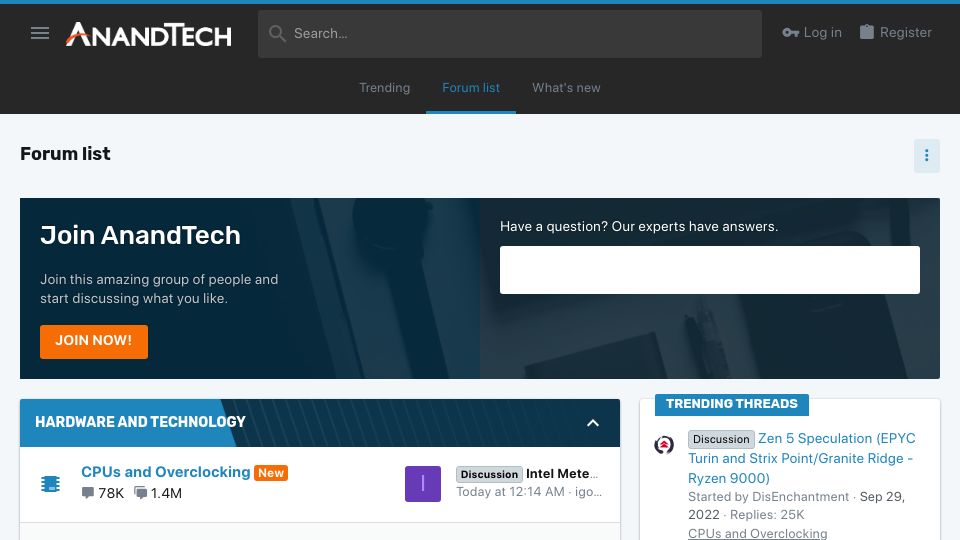Click the CPU chip forum icon
Image resolution: width=960 pixels, height=540 pixels.
tap(50, 484)
